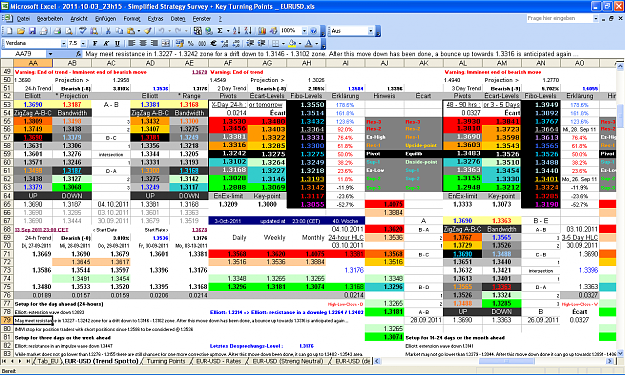This screenshot has height=375, width=625.
Task: Select row header 64
Action: (x=7, y=196)
